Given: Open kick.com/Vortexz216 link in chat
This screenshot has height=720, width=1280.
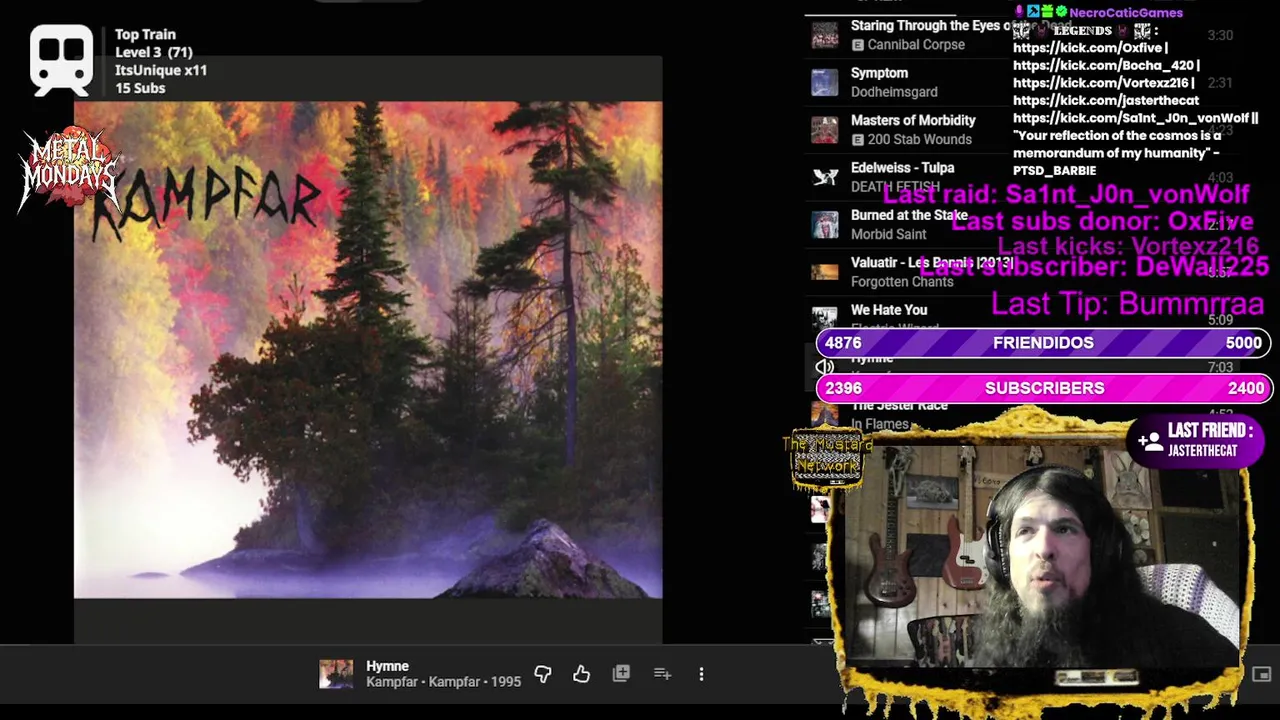Looking at the screenshot, I should (x=1101, y=83).
